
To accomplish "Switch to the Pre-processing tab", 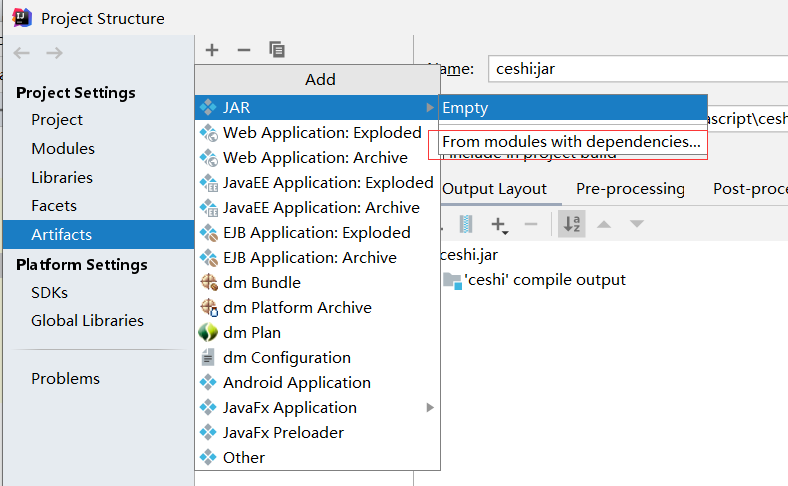I will [x=630, y=189].
